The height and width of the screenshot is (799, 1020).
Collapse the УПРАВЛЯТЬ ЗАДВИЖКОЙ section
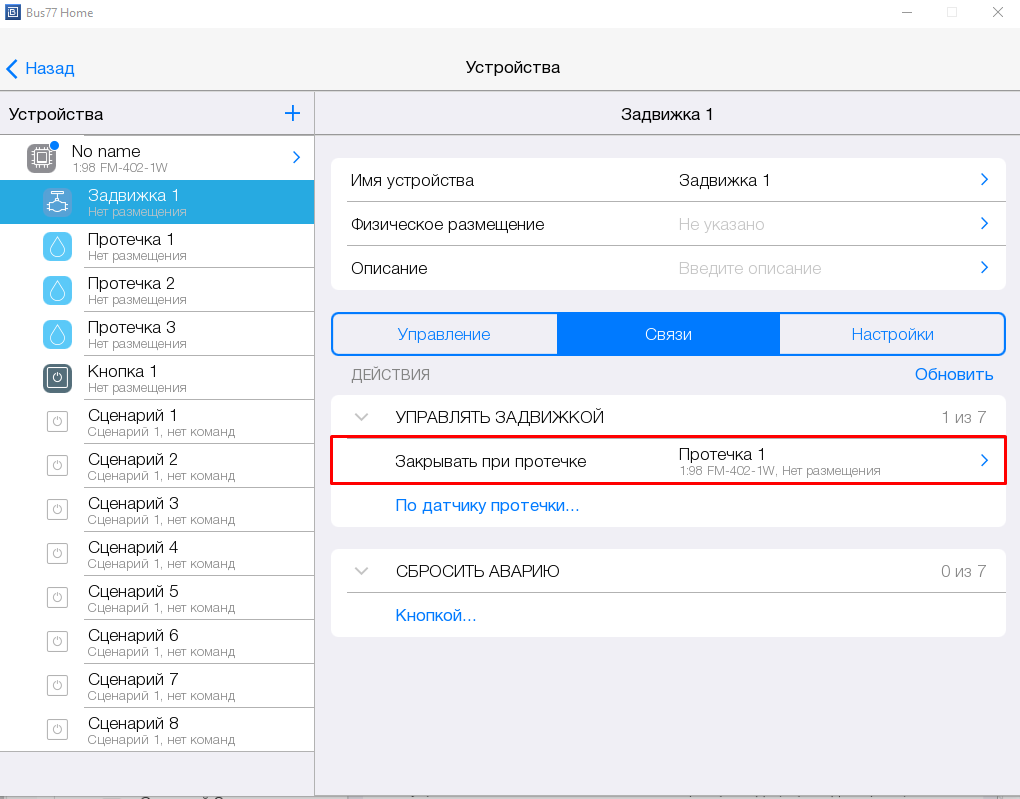pos(362,417)
